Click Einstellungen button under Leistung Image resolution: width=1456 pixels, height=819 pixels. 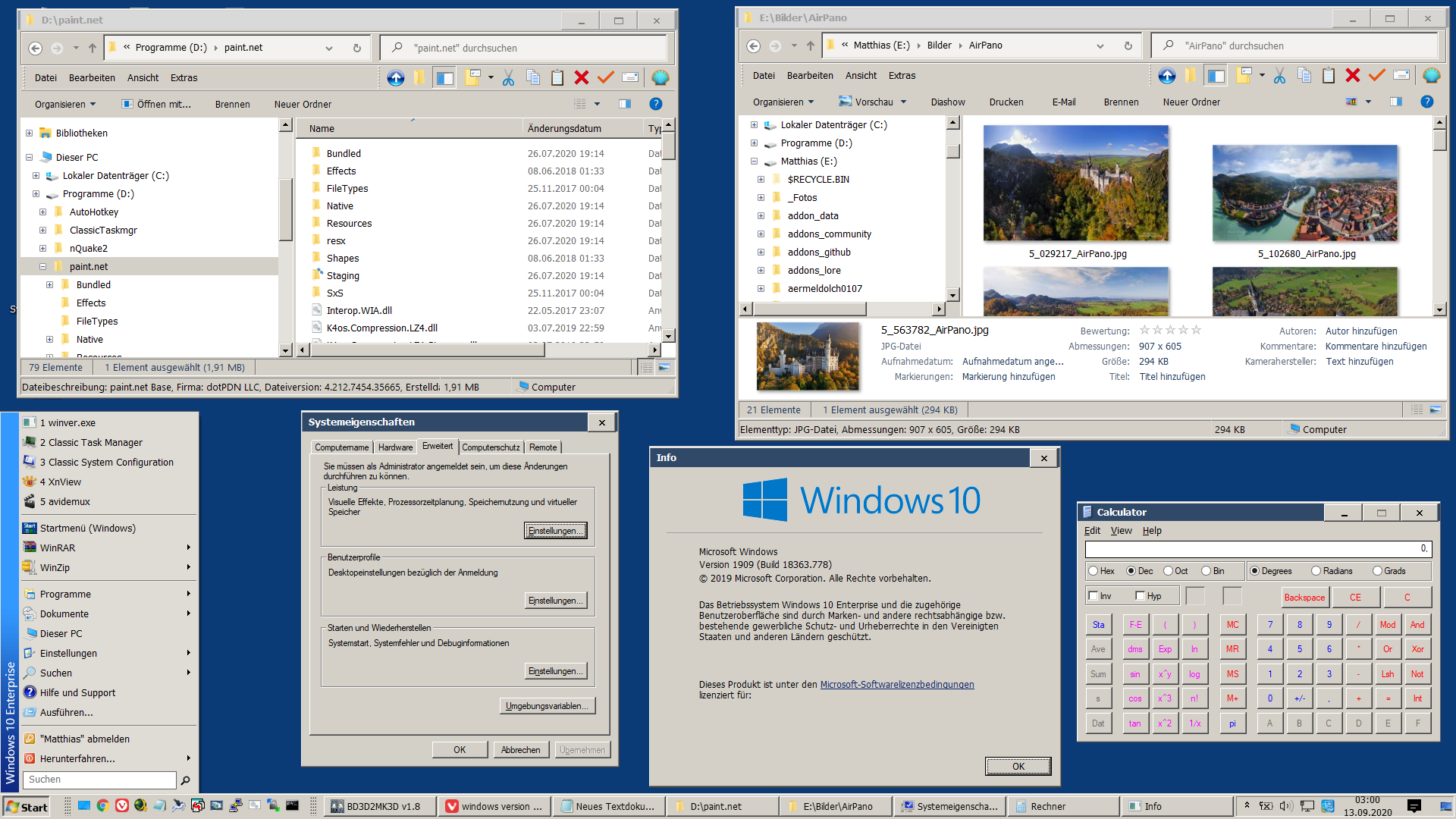tap(556, 530)
